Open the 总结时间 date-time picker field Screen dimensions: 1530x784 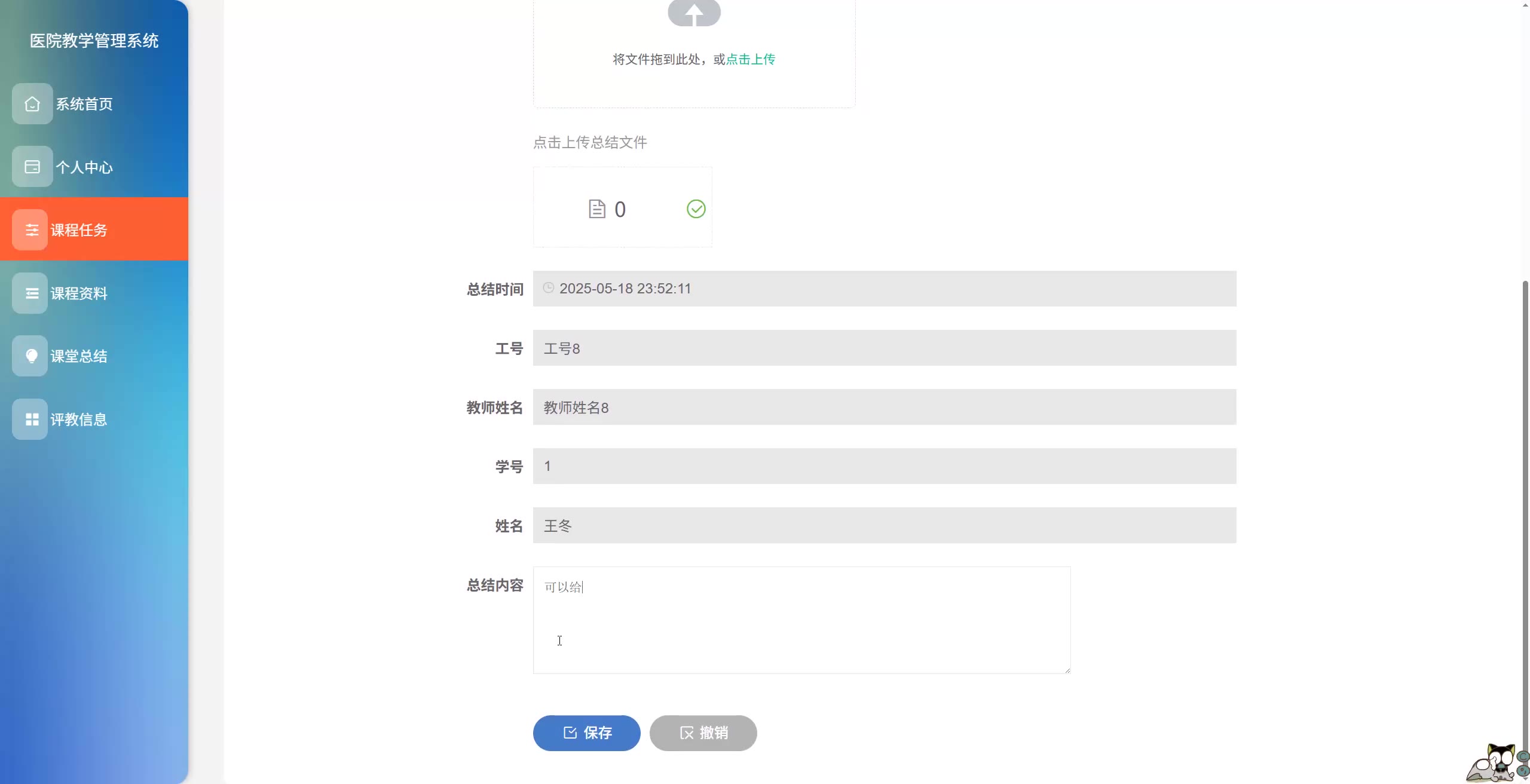click(x=885, y=289)
